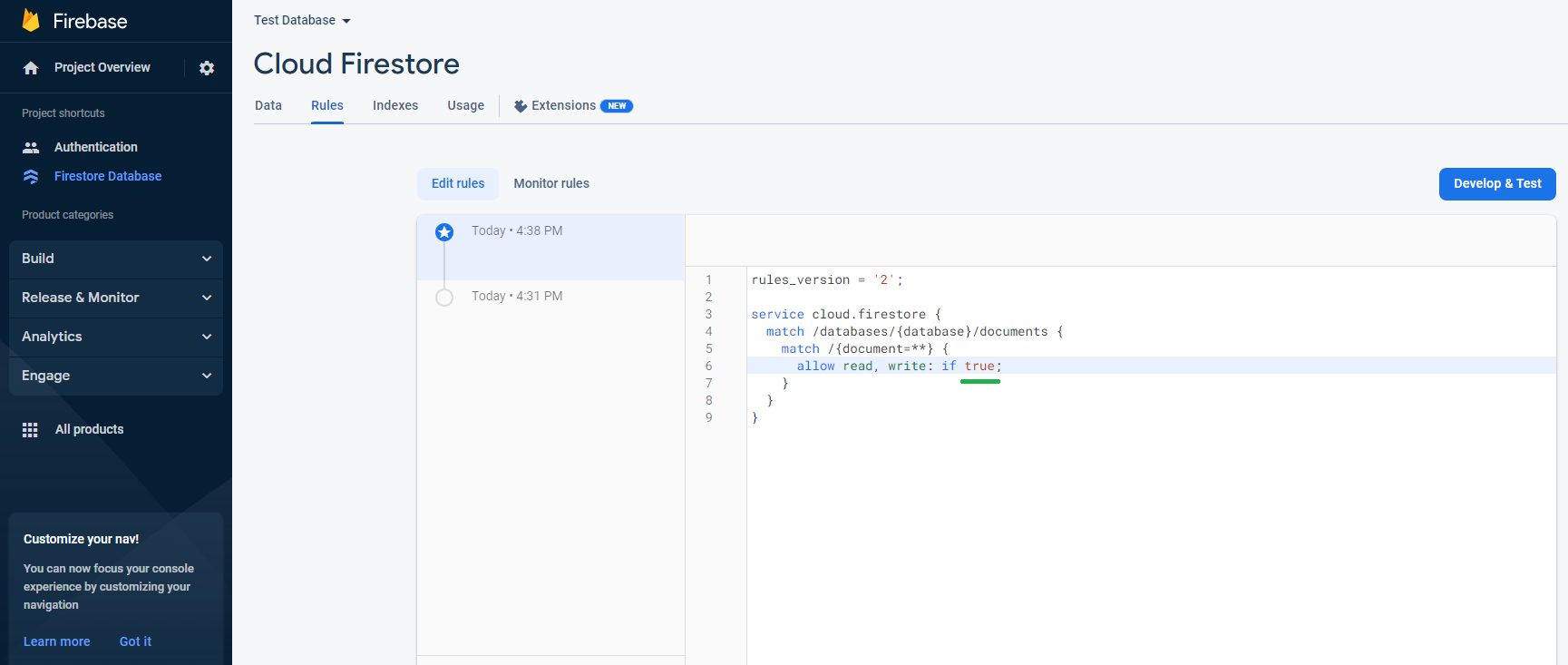Open the Extensions tab

[573, 106]
